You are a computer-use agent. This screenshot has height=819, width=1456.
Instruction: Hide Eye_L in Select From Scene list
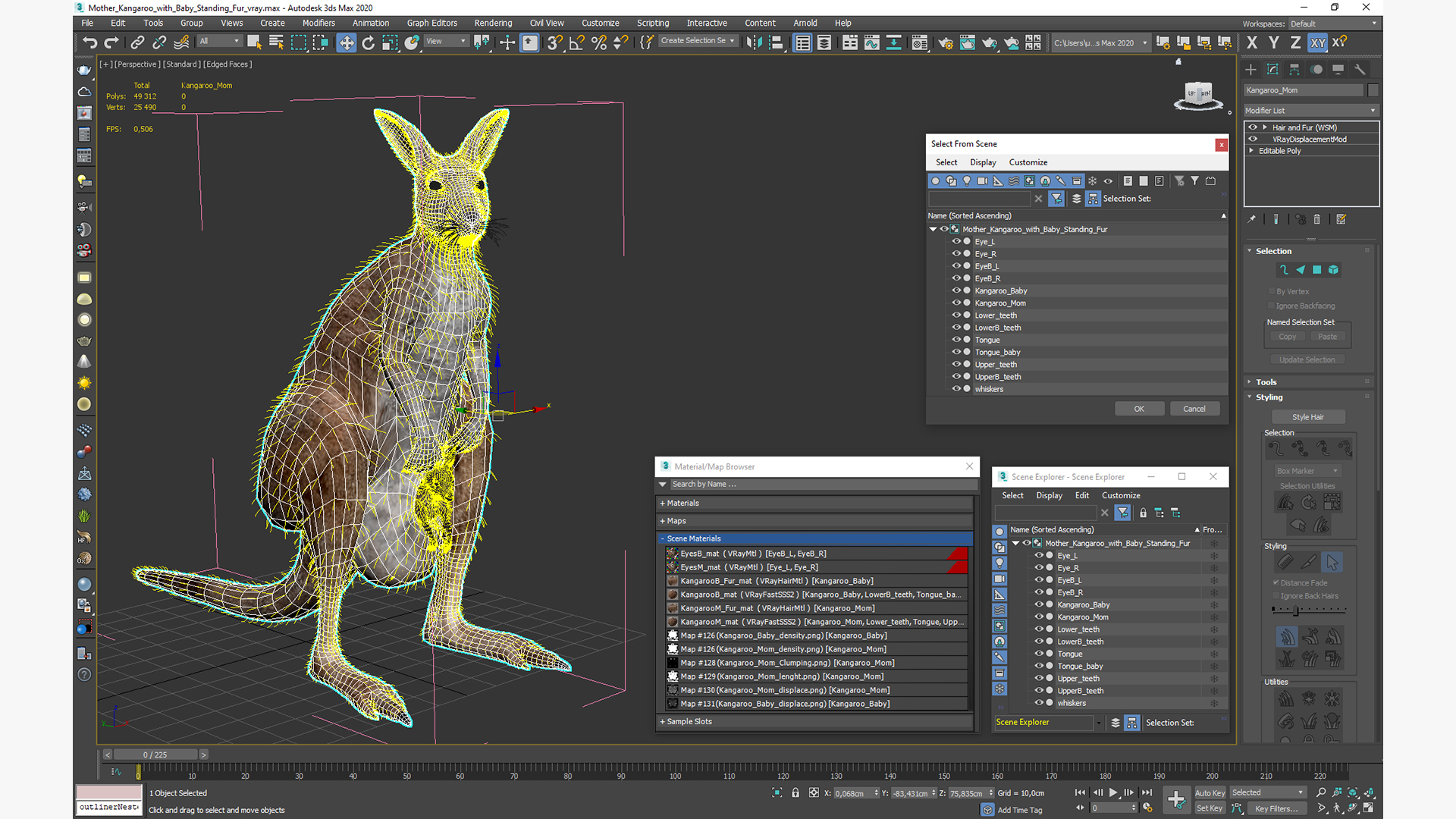point(956,241)
